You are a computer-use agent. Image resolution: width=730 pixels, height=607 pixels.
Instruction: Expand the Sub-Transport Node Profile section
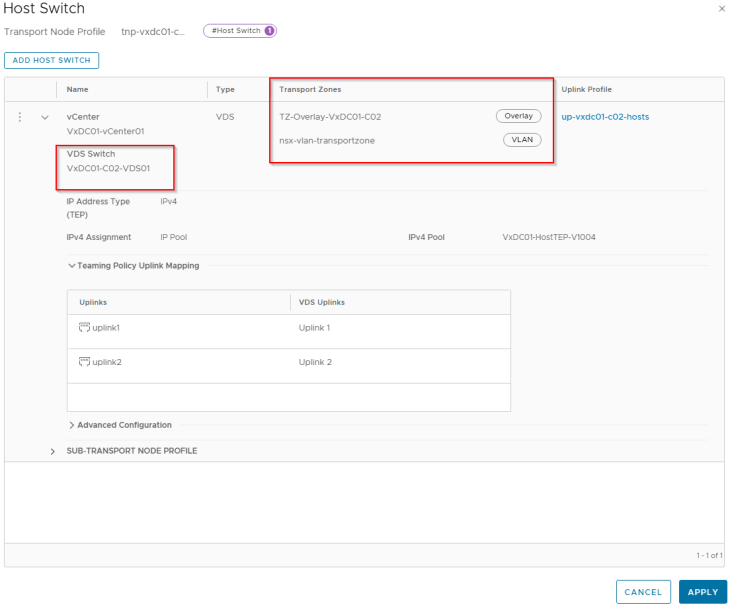(x=53, y=451)
